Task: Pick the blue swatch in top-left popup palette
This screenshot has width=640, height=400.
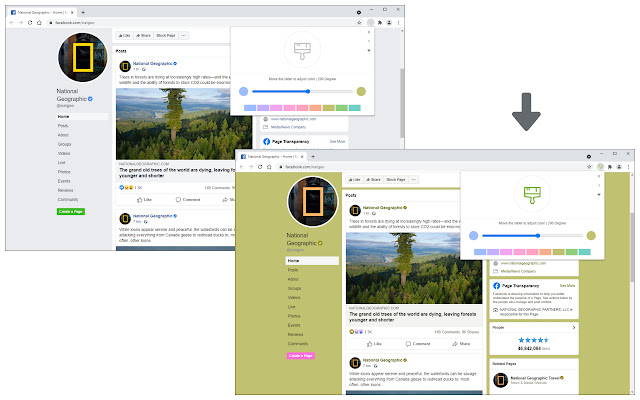Action: click(250, 108)
